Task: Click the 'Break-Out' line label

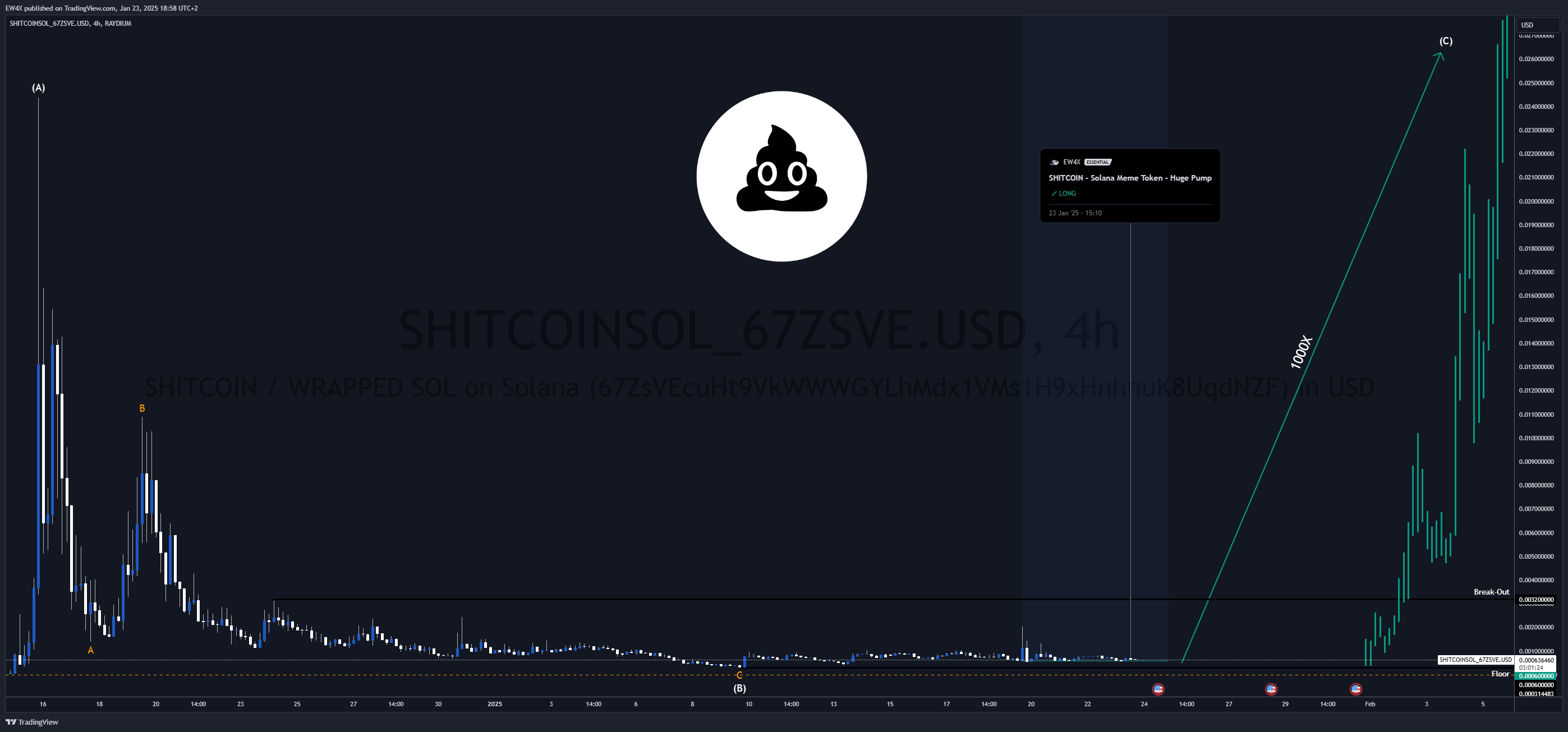Action: click(1491, 591)
